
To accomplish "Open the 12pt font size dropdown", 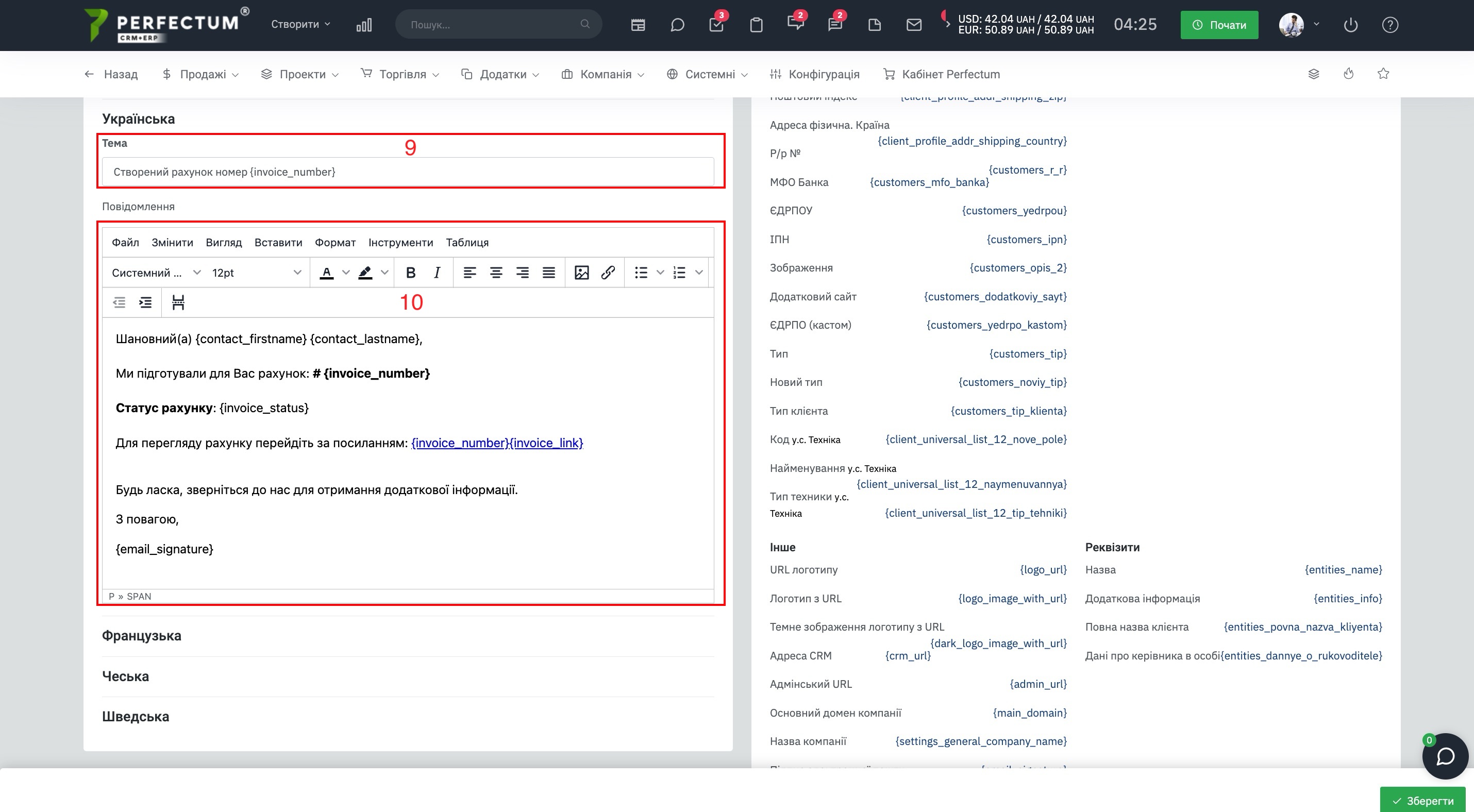I will (x=256, y=273).
